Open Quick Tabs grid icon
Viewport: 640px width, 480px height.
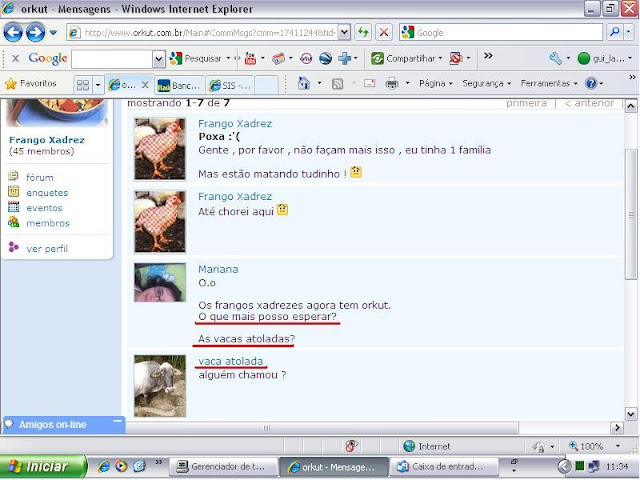(83, 84)
